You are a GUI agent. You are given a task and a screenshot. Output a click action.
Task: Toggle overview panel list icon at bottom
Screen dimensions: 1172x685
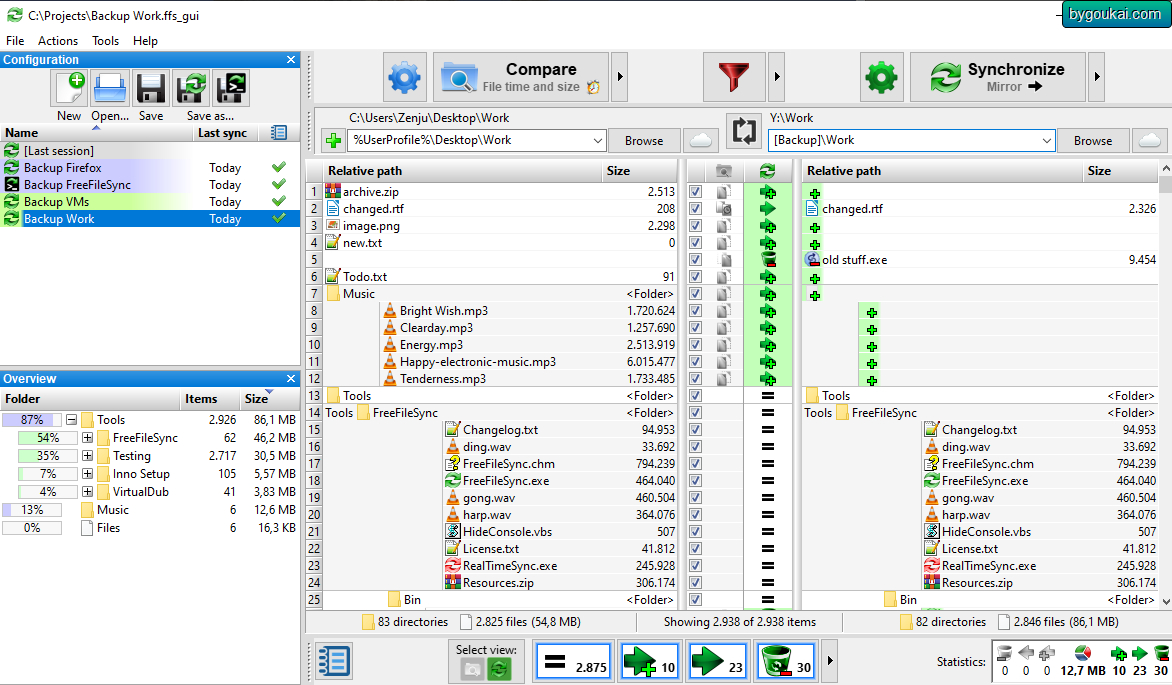(333, 661)
